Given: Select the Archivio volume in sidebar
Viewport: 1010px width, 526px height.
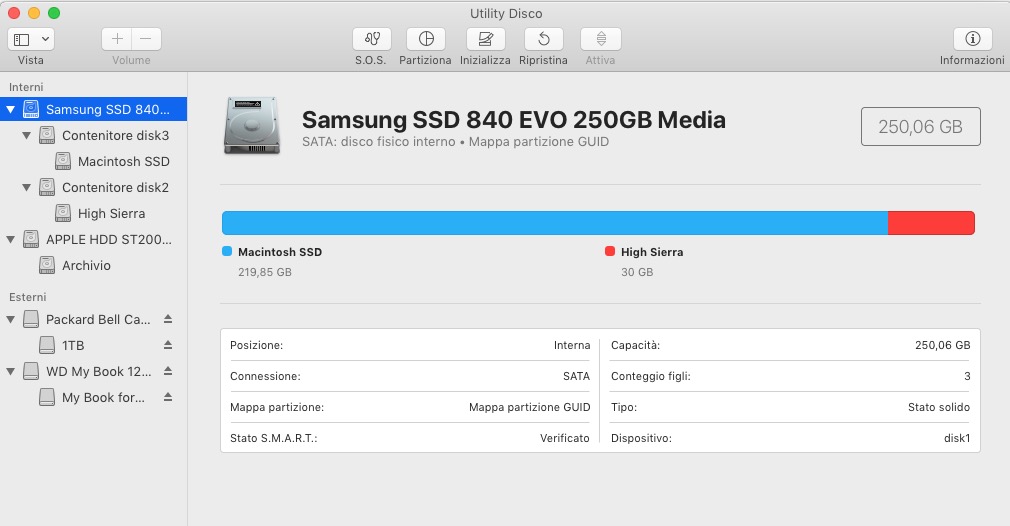Looking at the screenshot, I should (x=93, y=265).
